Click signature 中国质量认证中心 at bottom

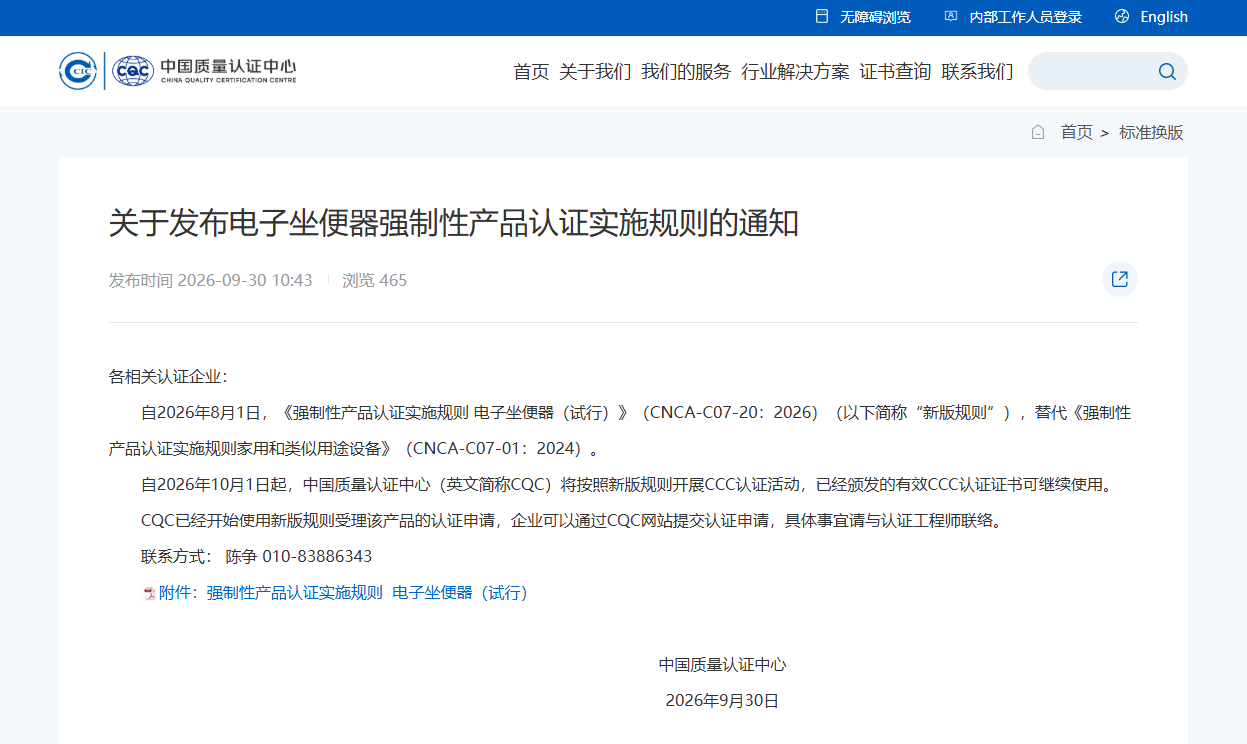coord(722,665)
